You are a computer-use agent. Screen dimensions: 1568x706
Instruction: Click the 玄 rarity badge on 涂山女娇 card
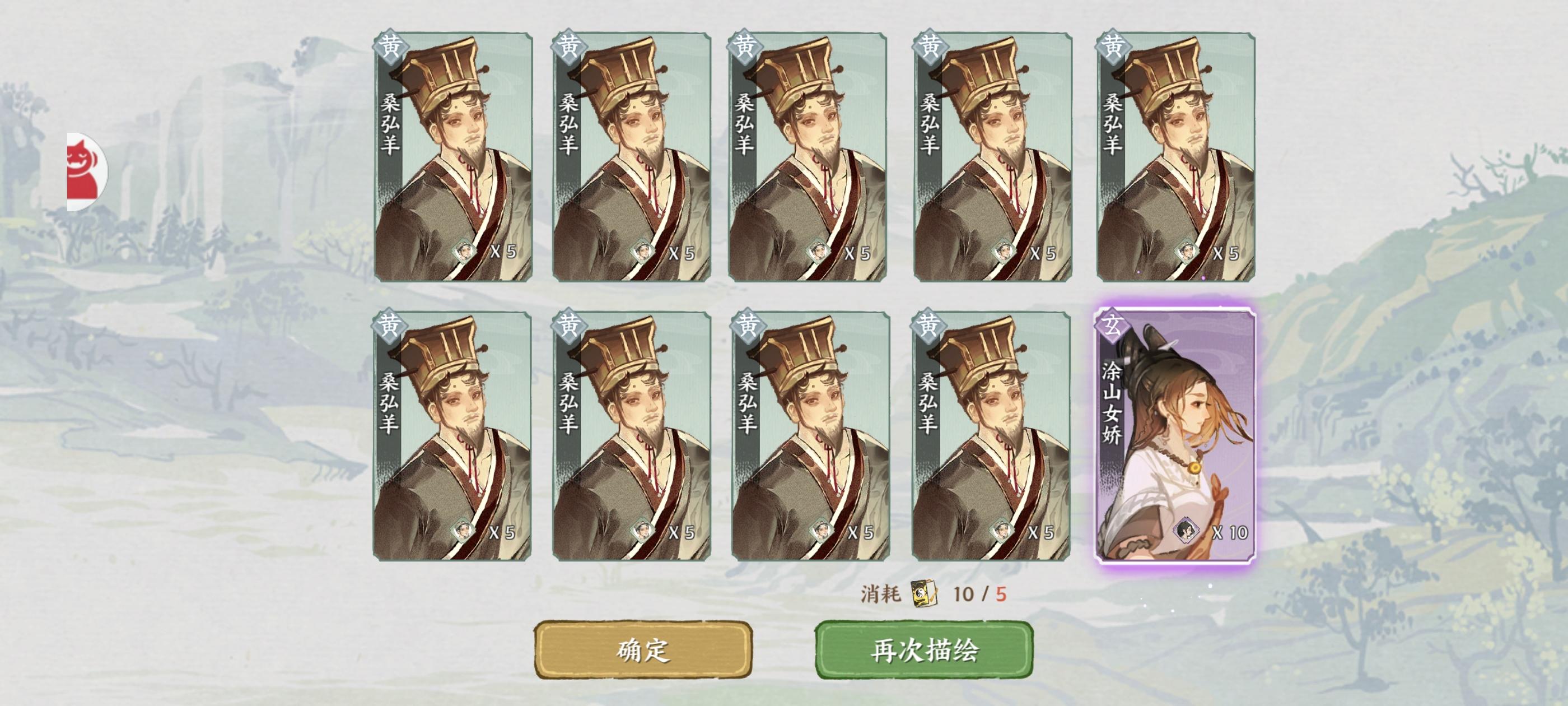[1112, 324]
